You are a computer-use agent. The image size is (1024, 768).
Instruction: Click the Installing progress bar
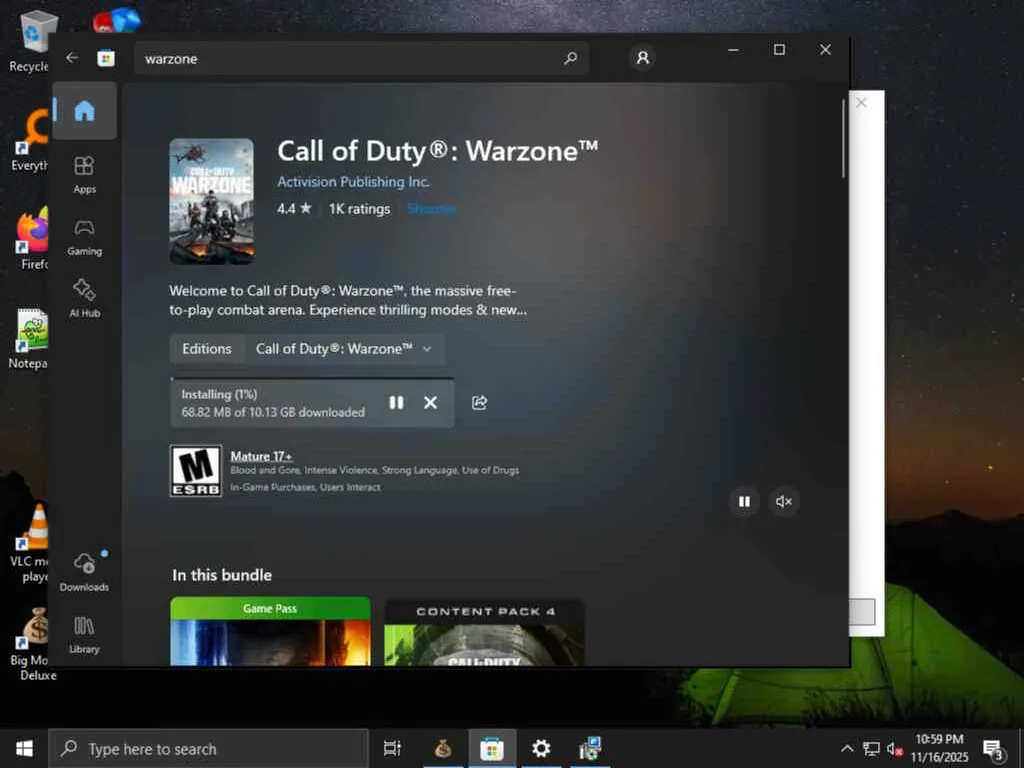coord(312,378)
